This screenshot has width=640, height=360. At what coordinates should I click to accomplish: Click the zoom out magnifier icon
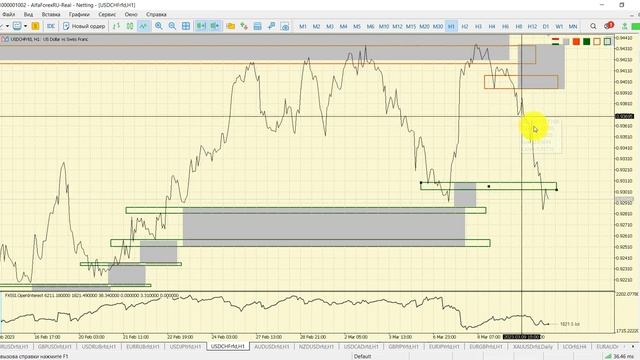[172, 26]
